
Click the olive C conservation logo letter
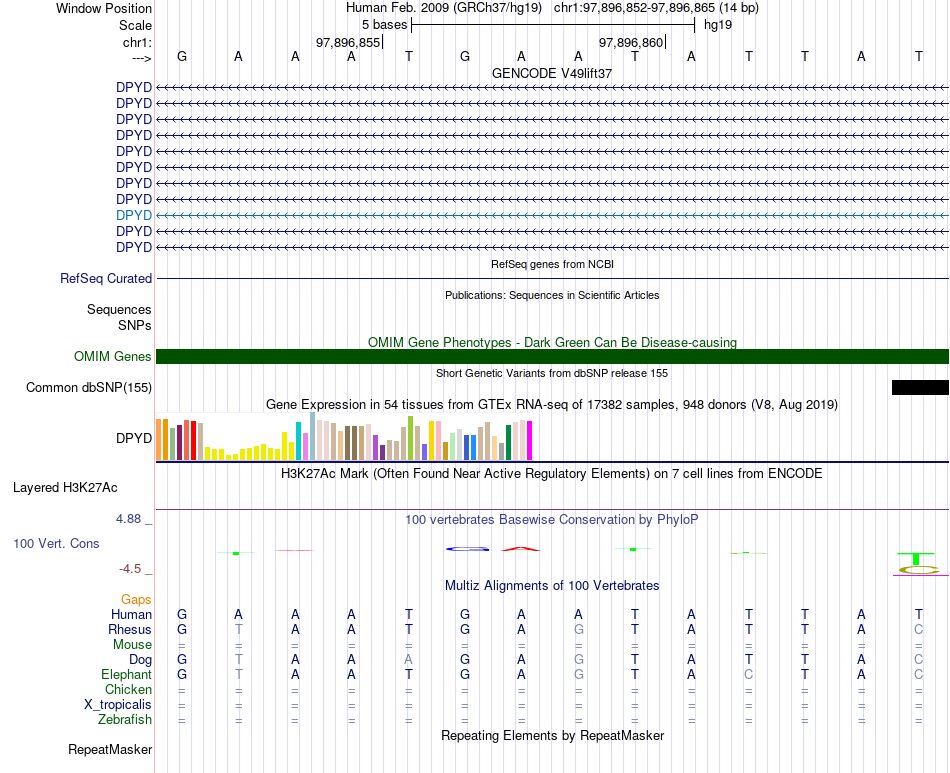pos(918,569)
